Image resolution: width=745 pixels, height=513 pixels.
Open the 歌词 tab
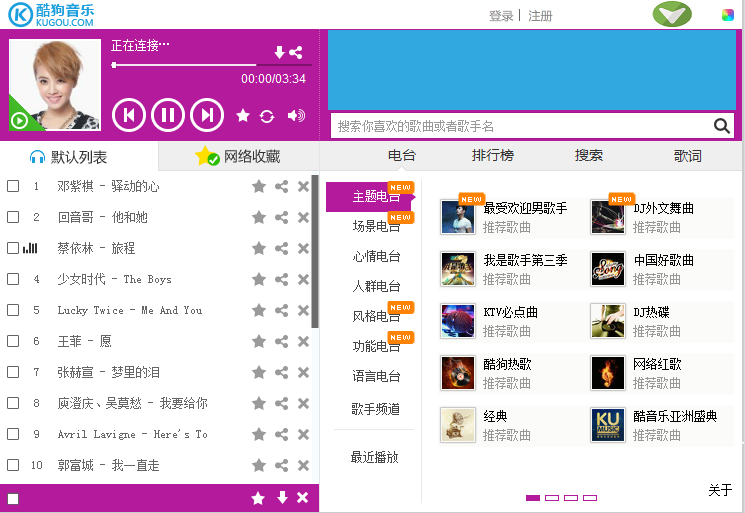(688, 155)
